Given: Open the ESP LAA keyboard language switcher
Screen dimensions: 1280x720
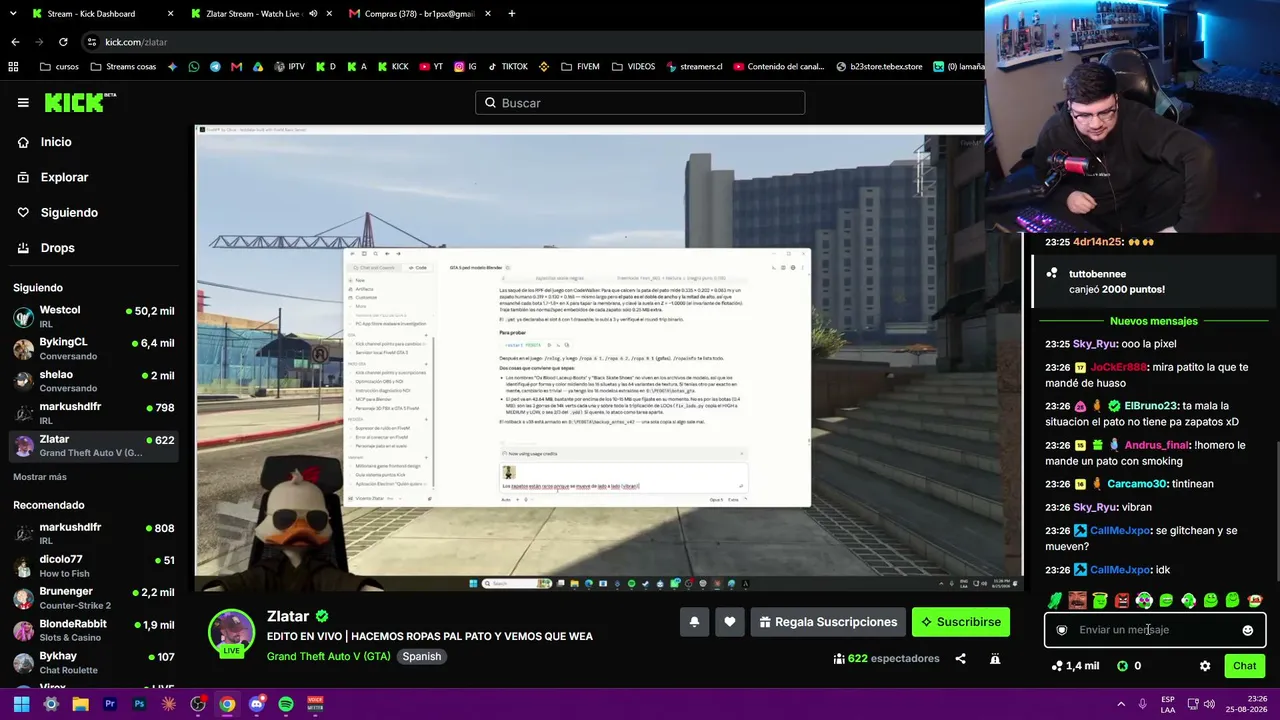Looking at the screenshot, I should 1168,704.
